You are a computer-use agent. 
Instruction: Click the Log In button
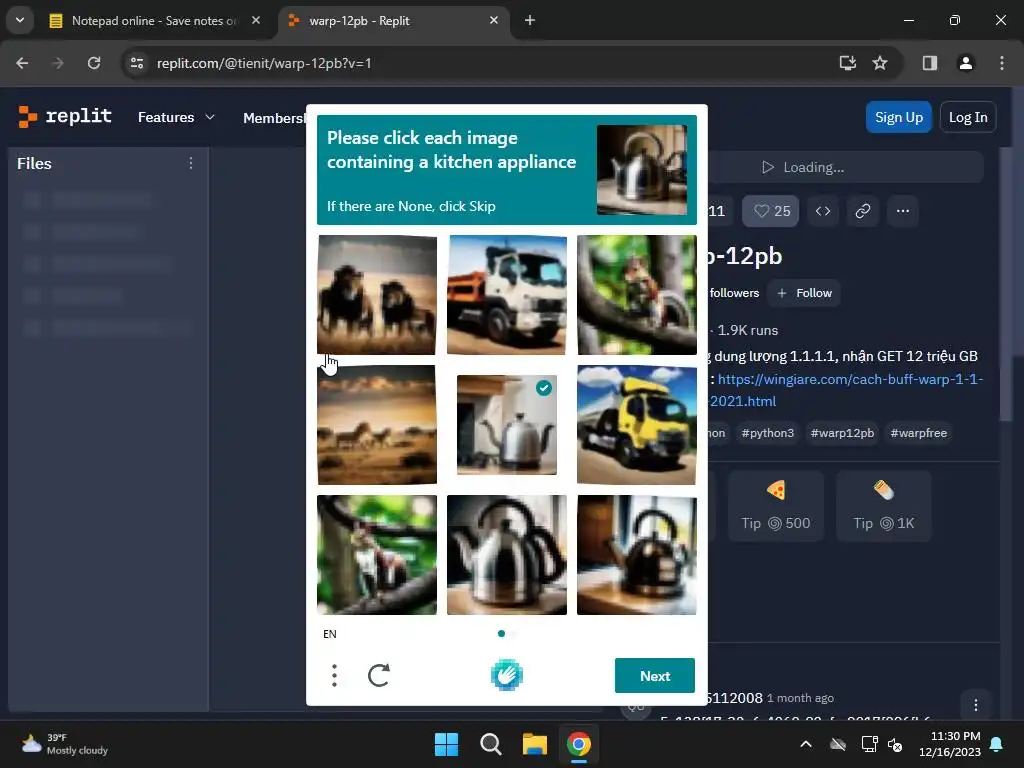968,118
